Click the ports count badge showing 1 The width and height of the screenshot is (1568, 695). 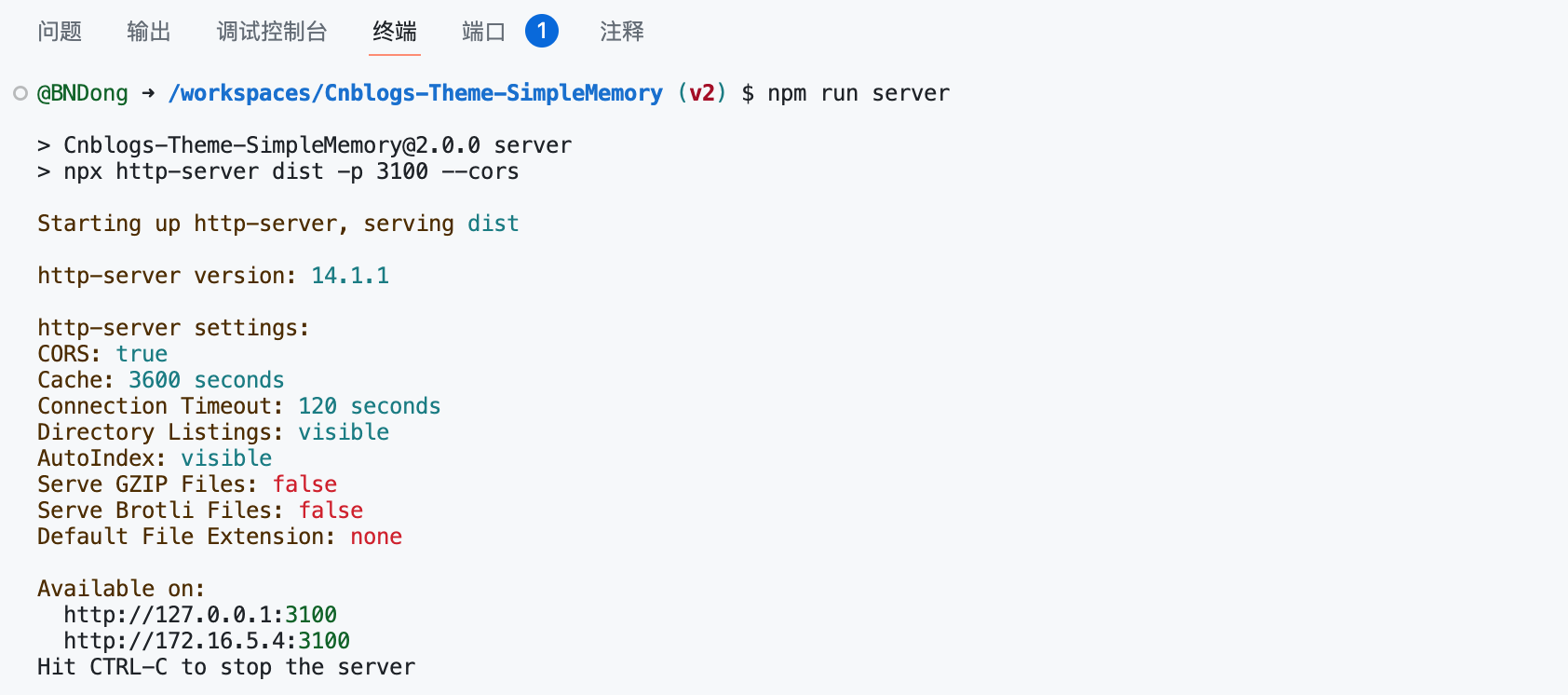click(542, 31)
